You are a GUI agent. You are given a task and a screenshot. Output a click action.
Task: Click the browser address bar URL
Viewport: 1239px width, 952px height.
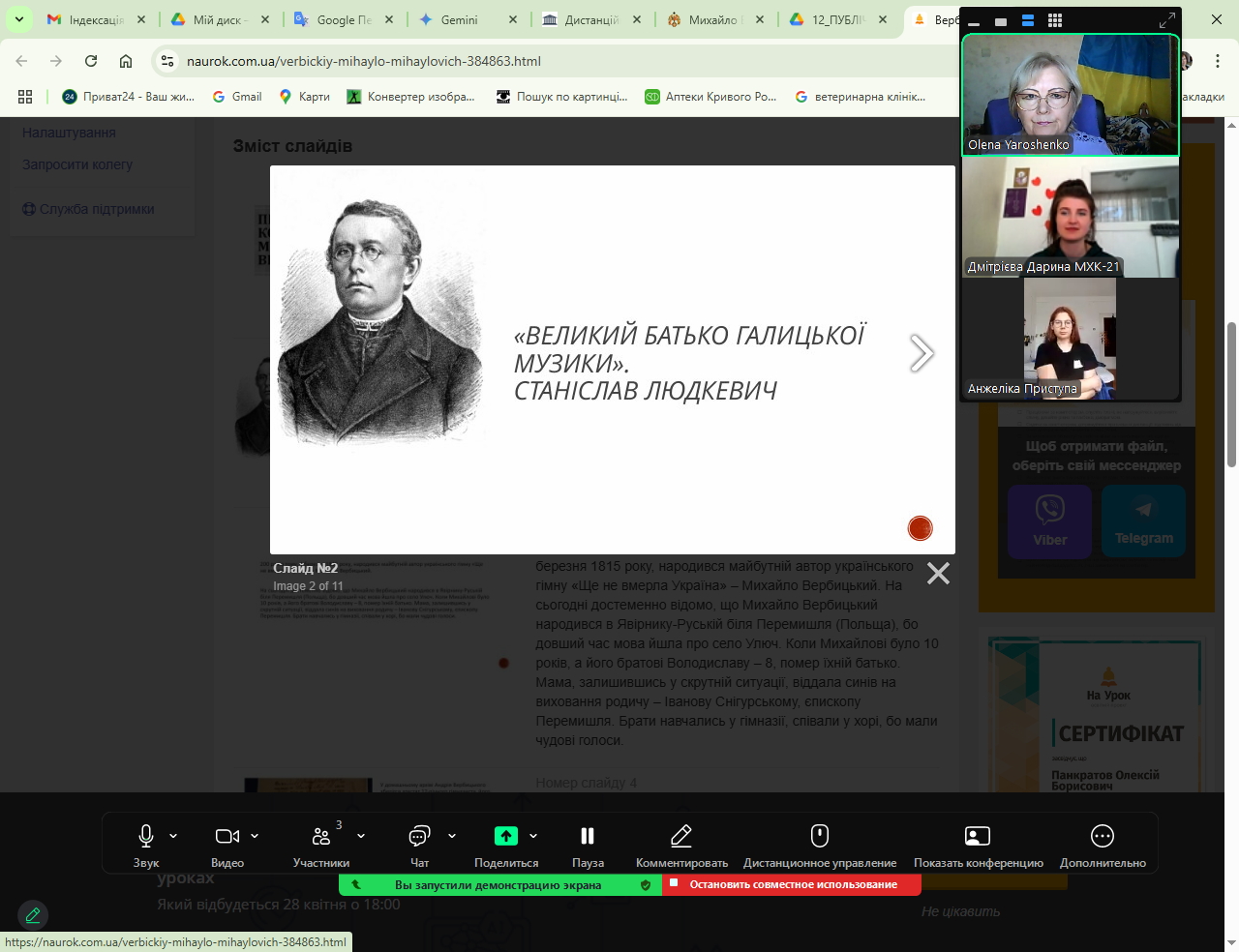(363, 61)
